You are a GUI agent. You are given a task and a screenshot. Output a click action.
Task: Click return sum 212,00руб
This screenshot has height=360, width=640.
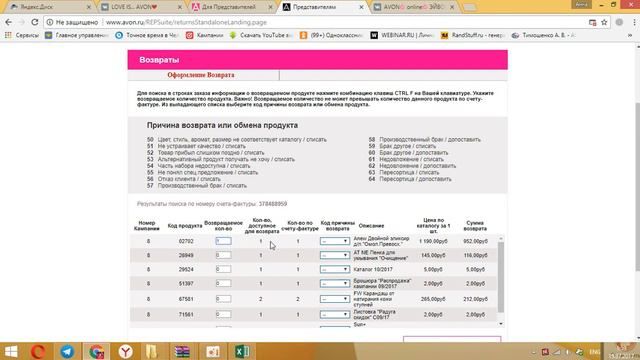[x=475, y=299]
